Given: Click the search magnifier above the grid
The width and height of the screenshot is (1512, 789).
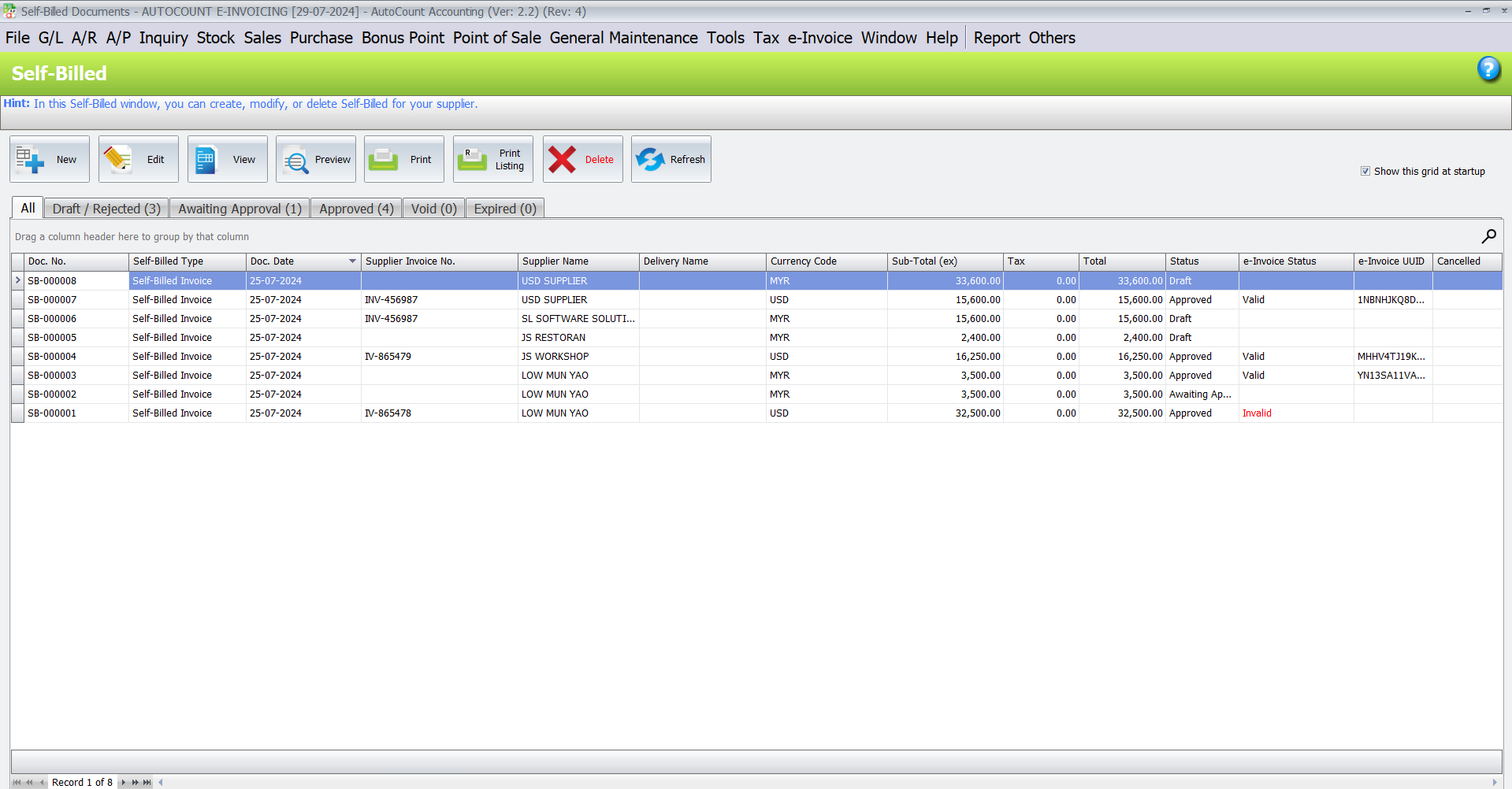Looking at the screenshot, I should (x=1488, y=236).
